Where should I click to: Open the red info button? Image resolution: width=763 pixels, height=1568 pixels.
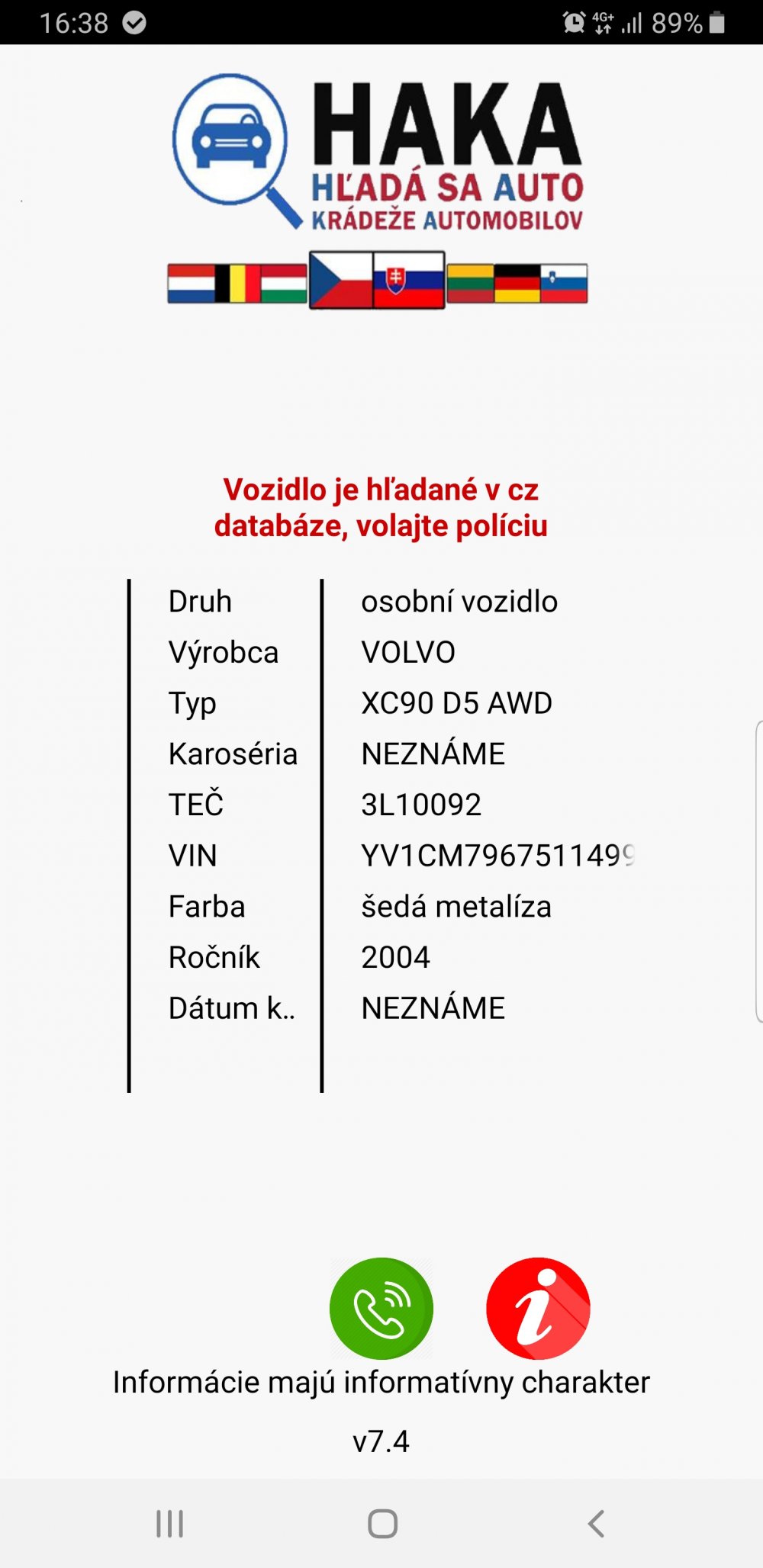coord(538,1308)
